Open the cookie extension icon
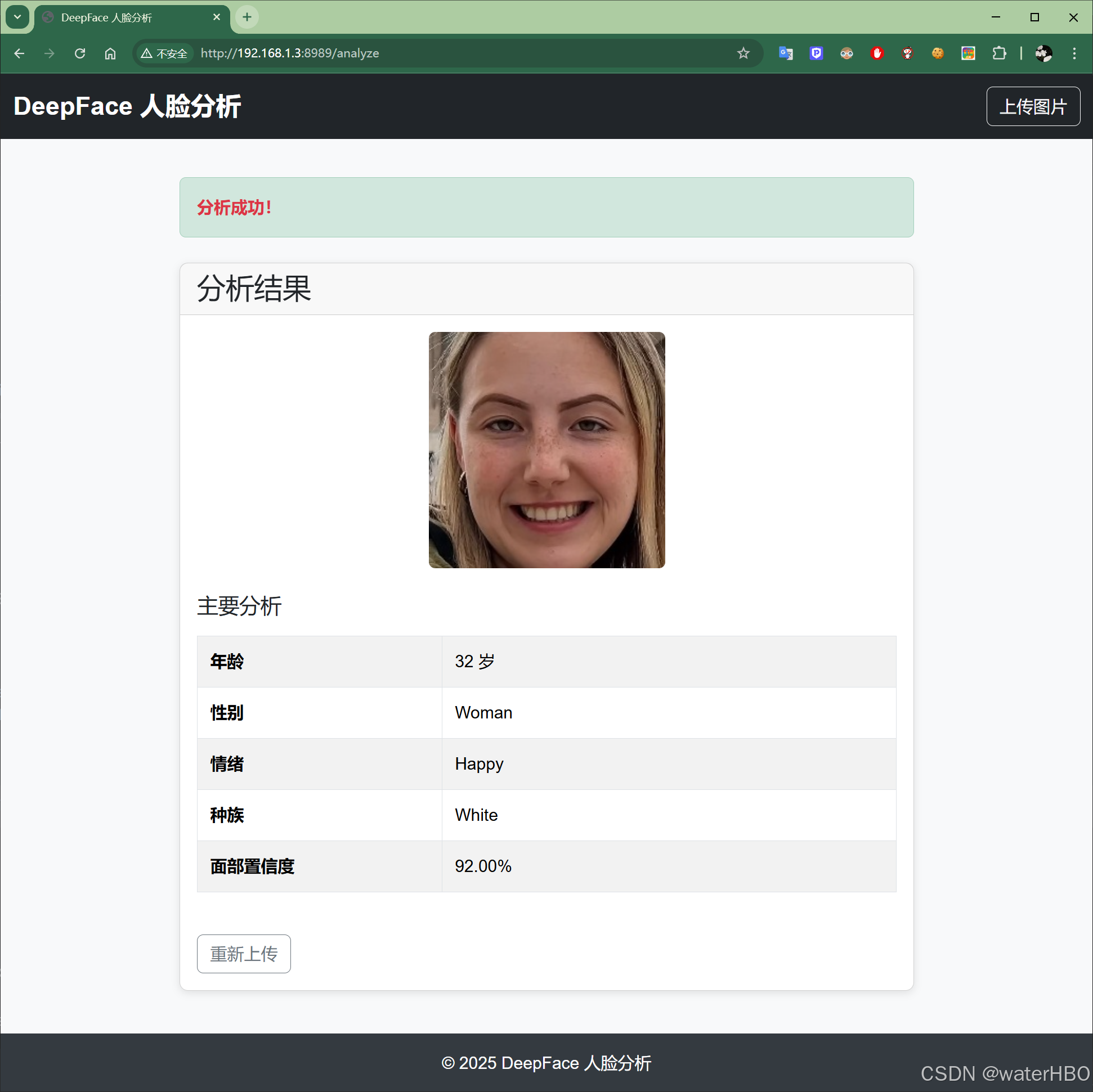The image size is (1093, 1092). pos(938,53)
